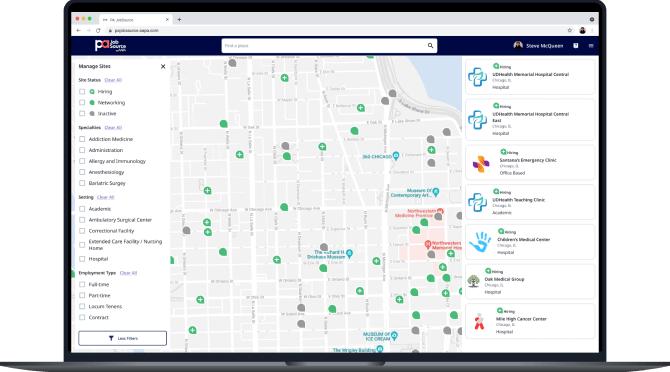Check the Addiction Medicine specialty
The width and height of the screenshot is (670, 372).
click(x=82, y=139)
